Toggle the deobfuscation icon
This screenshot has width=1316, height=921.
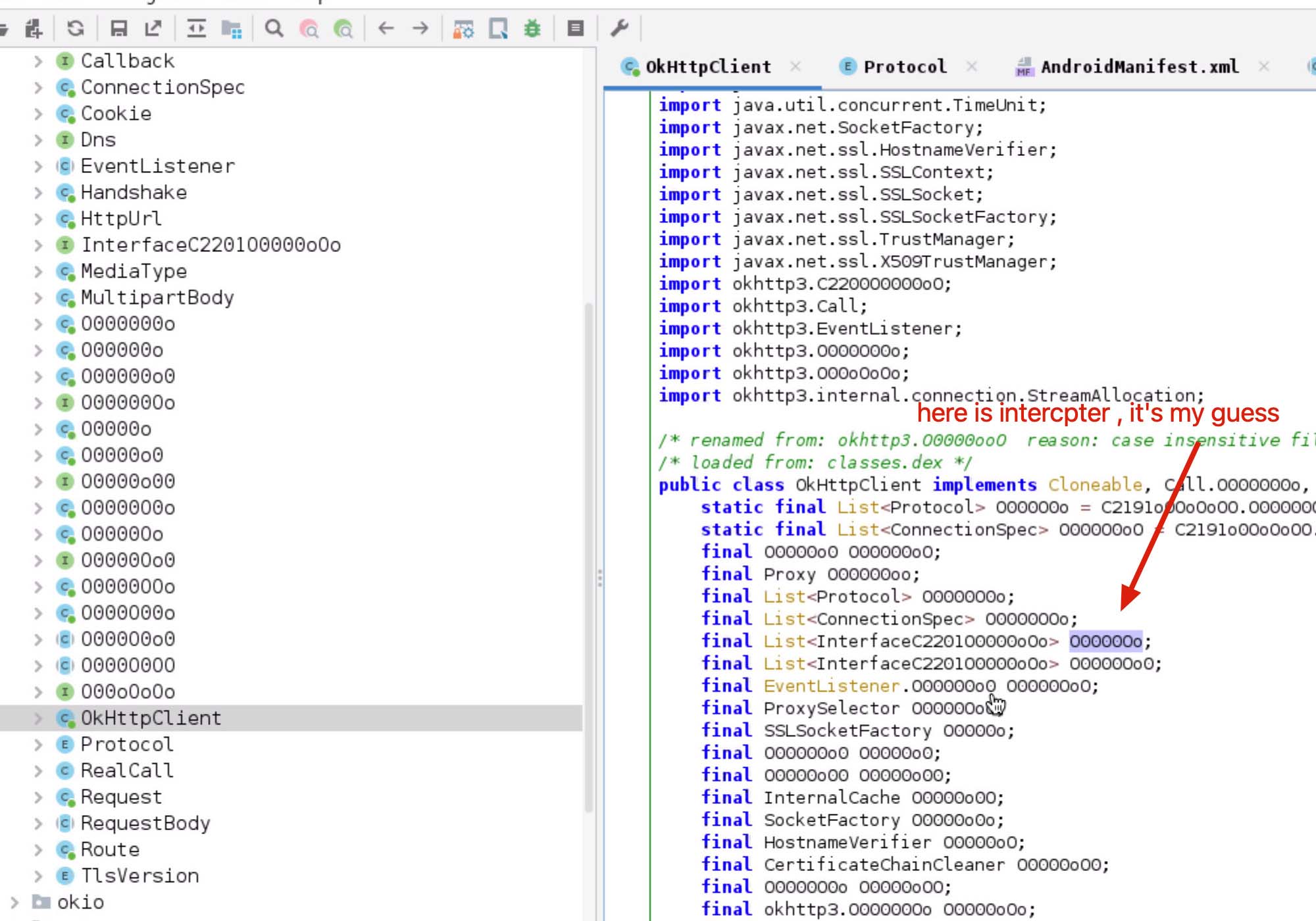[463, 28]
